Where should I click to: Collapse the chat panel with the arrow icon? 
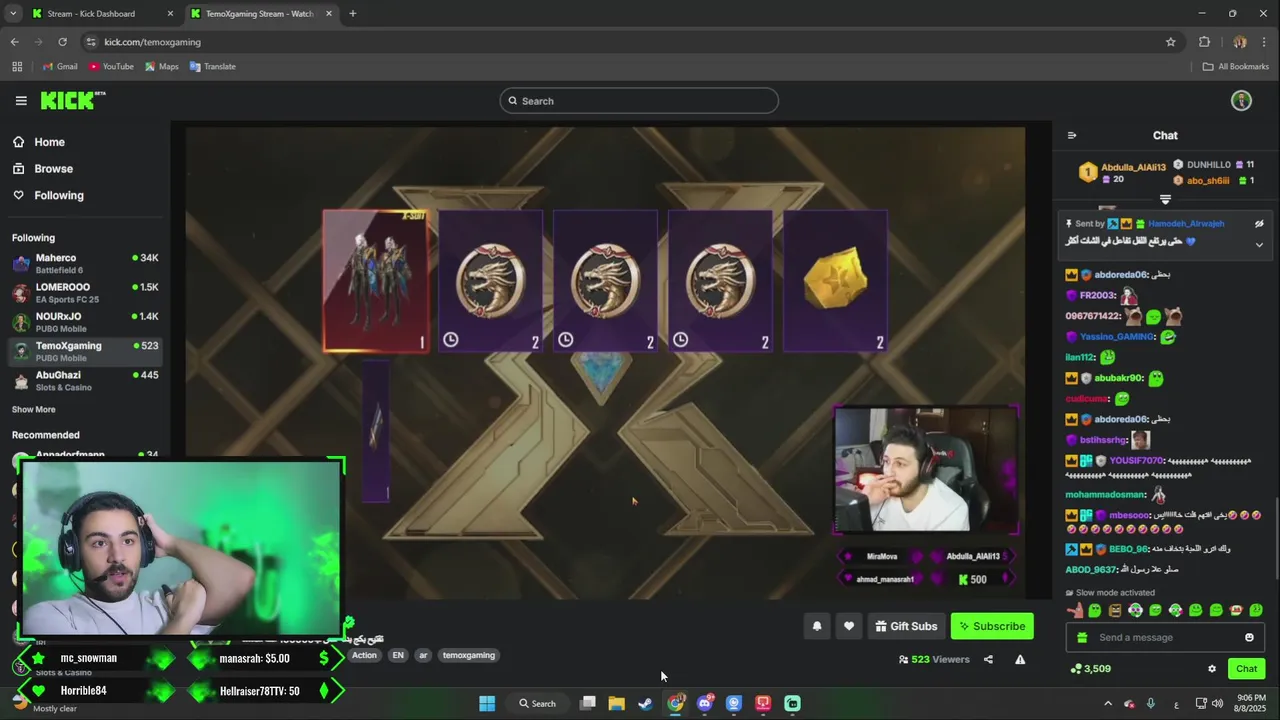tap(1072, 135)
